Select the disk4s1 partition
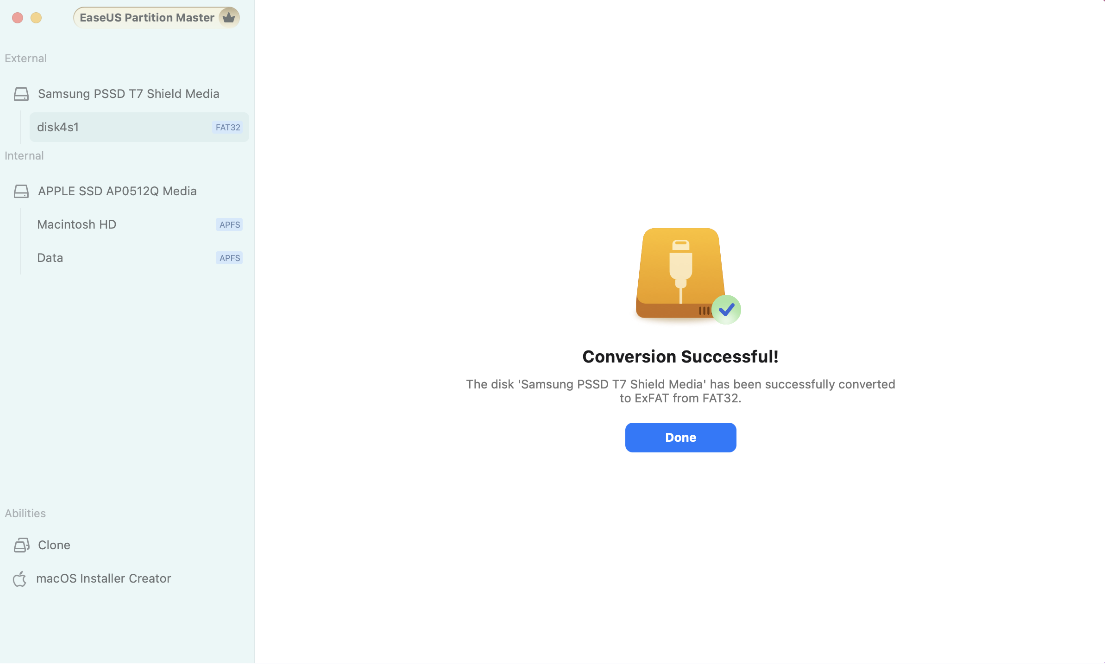The image size is (1105, 664). tap(139, 127)
